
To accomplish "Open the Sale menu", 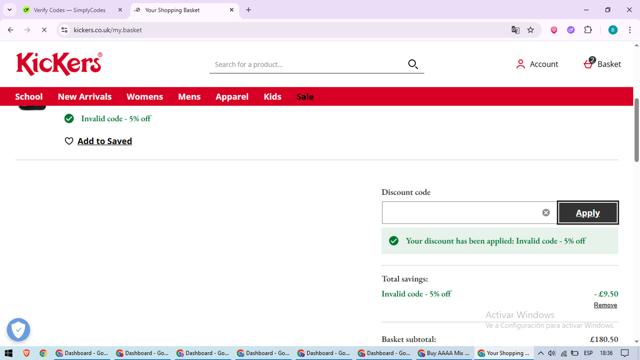I will coord(305,97).
